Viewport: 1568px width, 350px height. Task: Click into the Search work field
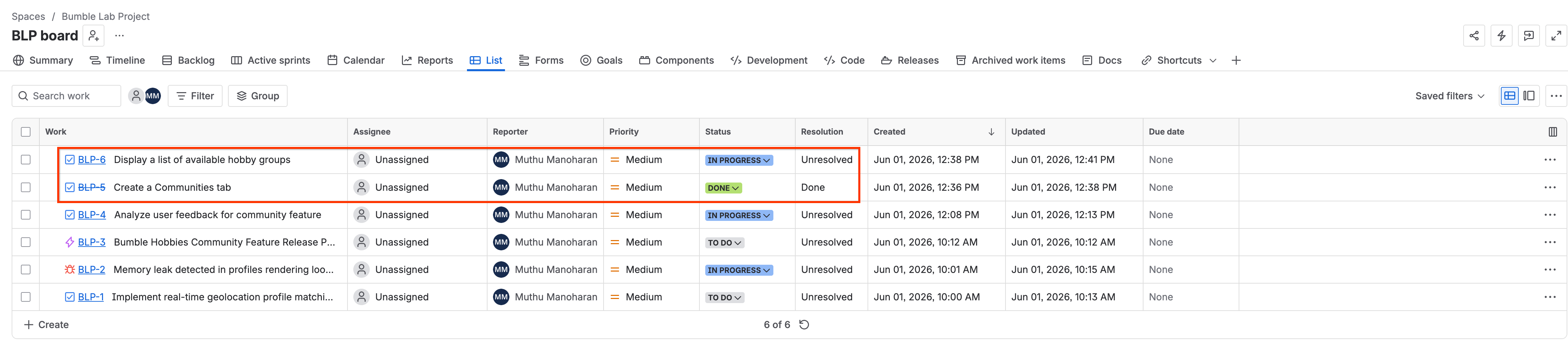coord(66,96)
